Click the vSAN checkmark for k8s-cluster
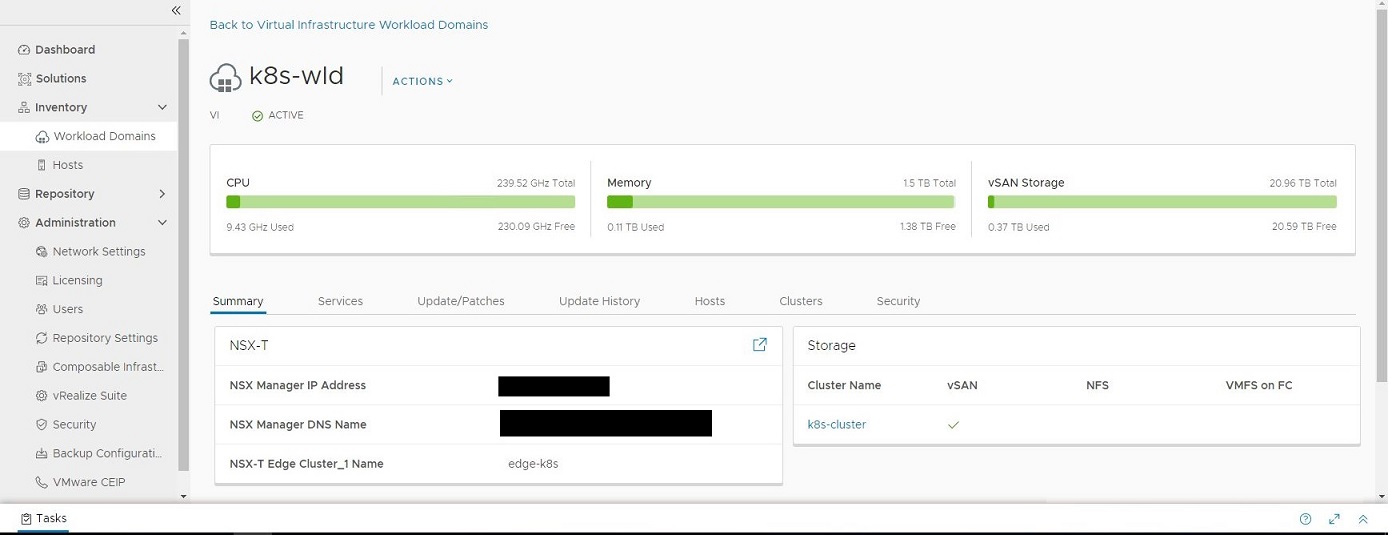Screen dimensions: 1388x535 [953, 425]
